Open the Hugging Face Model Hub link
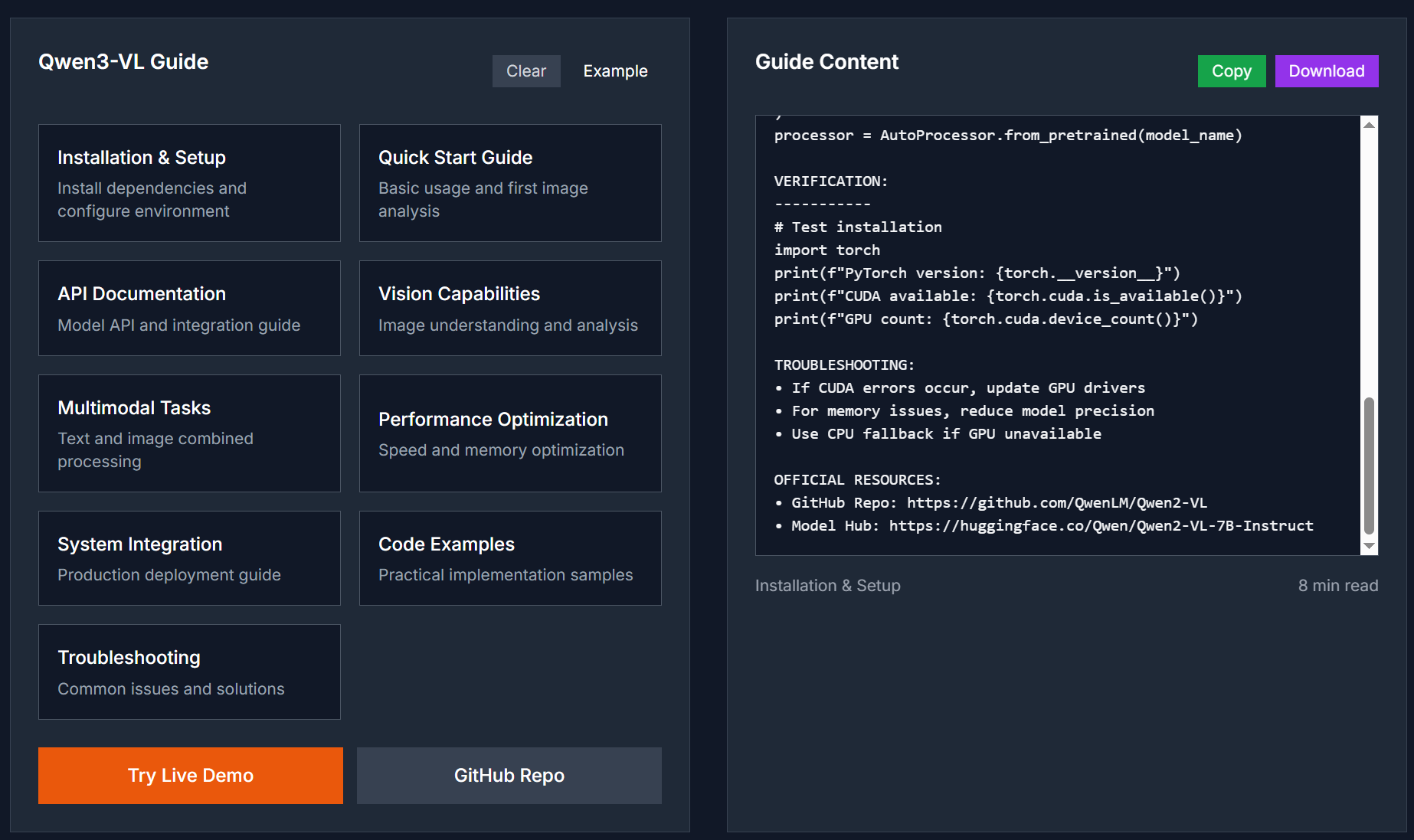Screen dimensions: 1414x840 pyautogui.click(x=1099, y=525)
